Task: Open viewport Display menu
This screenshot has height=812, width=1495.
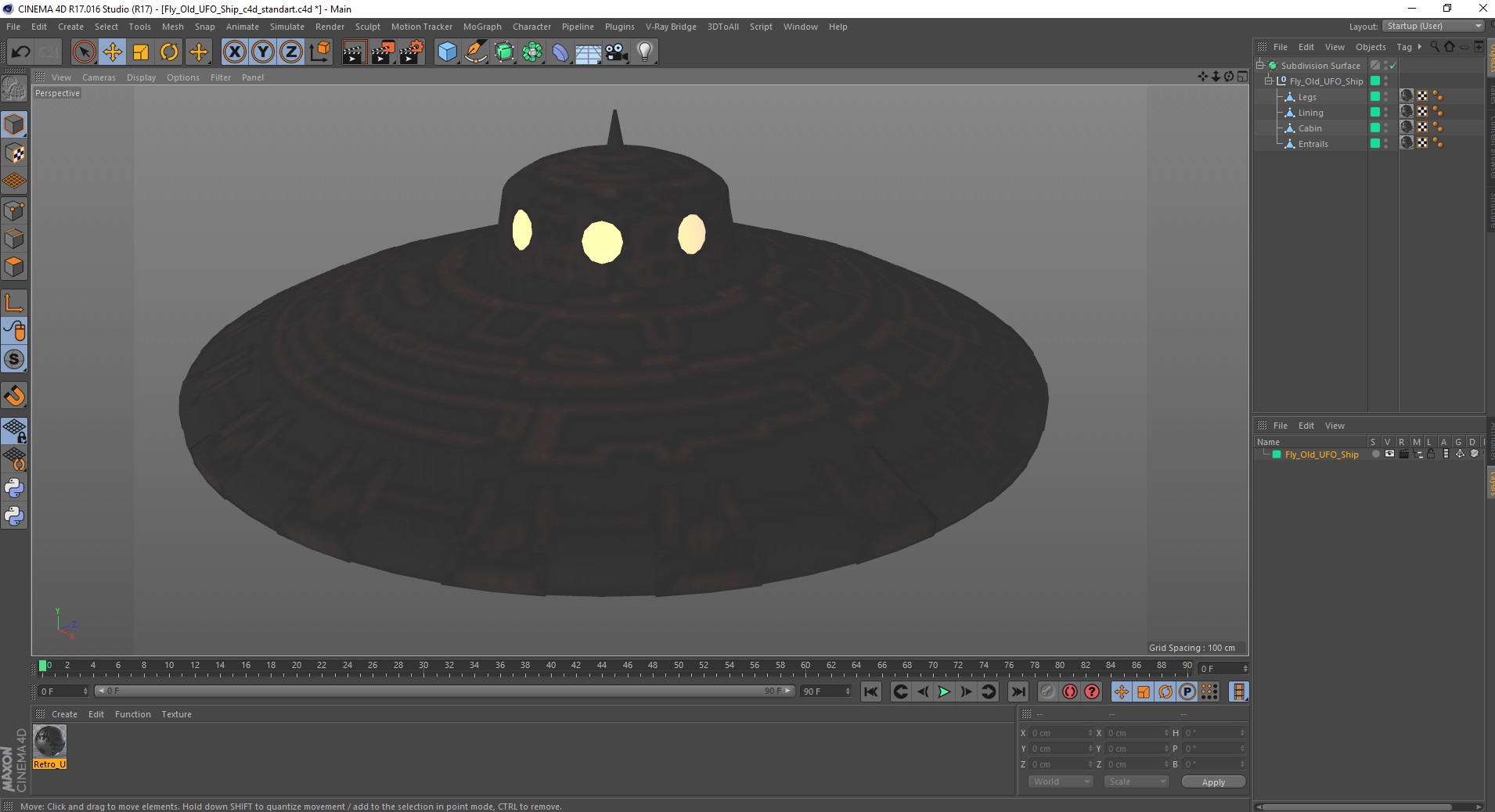Action: pos(141,77)
